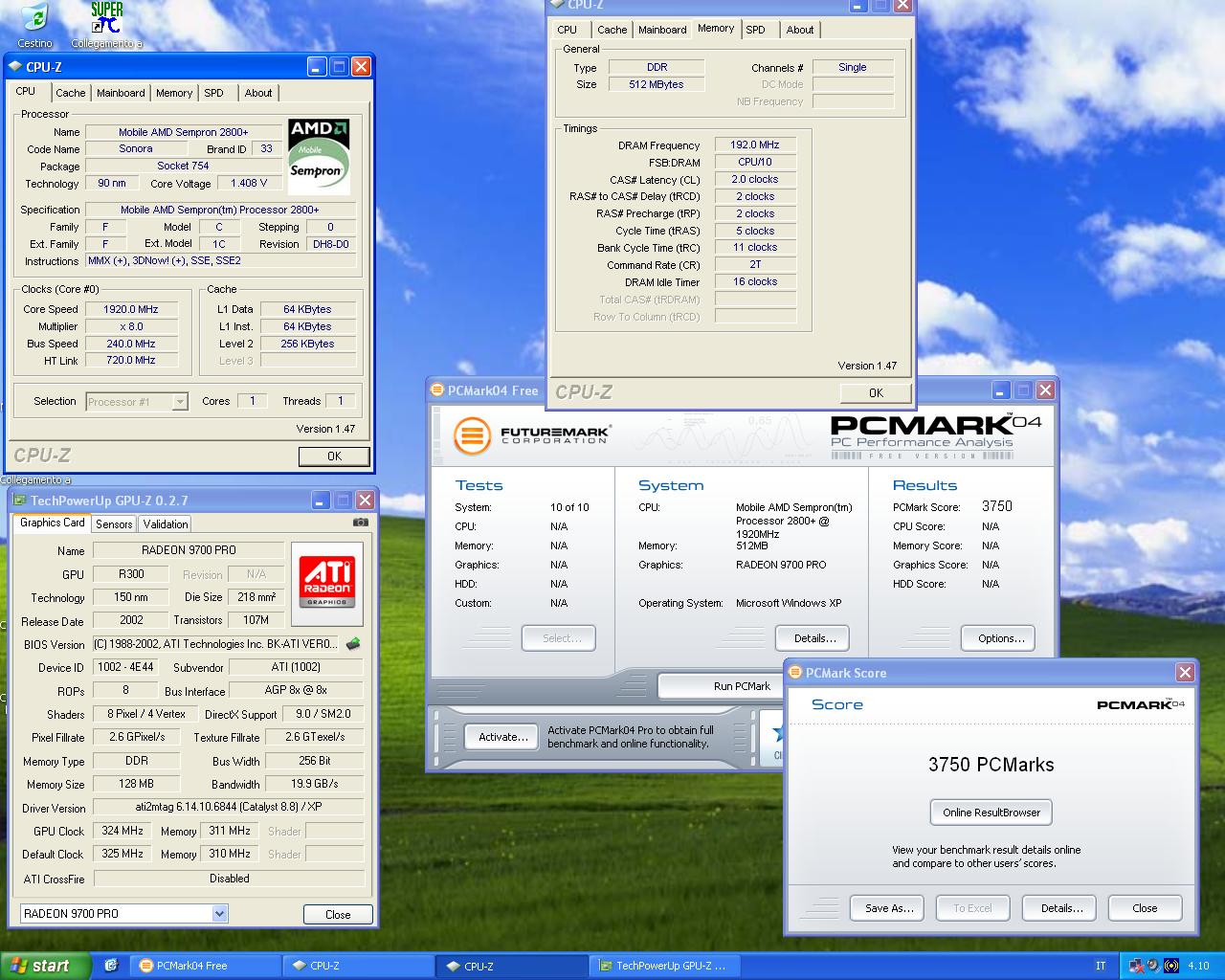Click GPU-Z title bar icon
The height and width of the screenshot is (980, 1225).
[19, 501]
